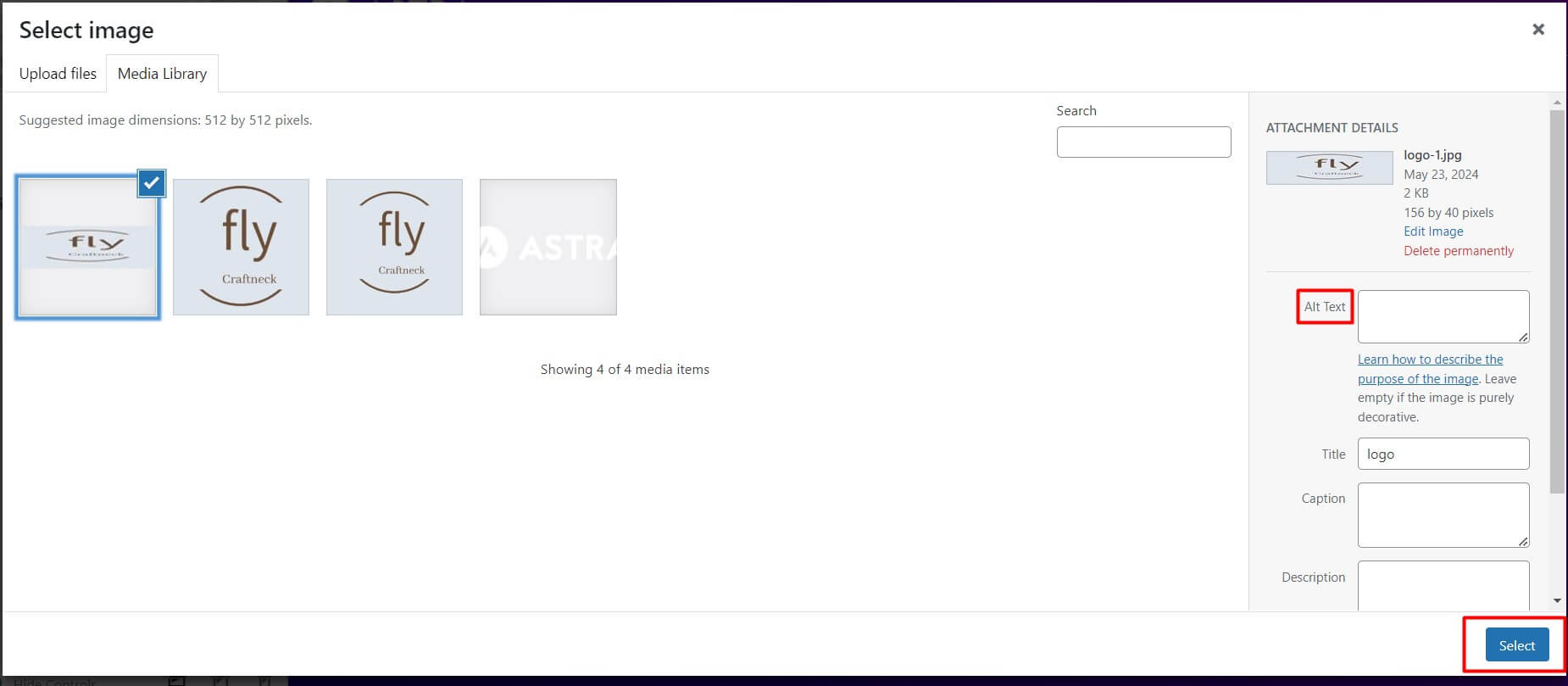Viewport: 1568px width, 686px height.
Task: Click the Suggested image dimensions text
Action: [x=165, y=120]
